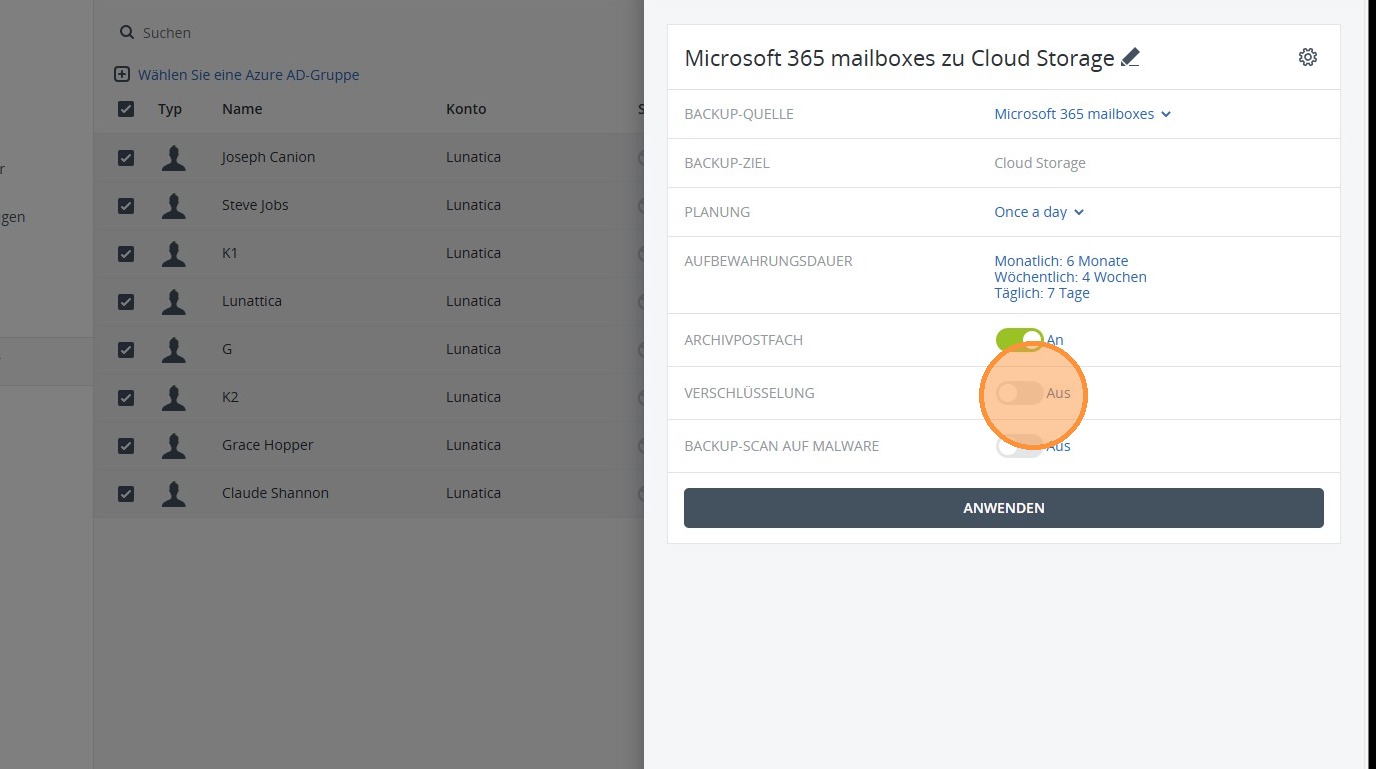Click the pencil icon to rename plan
1376x769 pixels.
(1130, 58)
